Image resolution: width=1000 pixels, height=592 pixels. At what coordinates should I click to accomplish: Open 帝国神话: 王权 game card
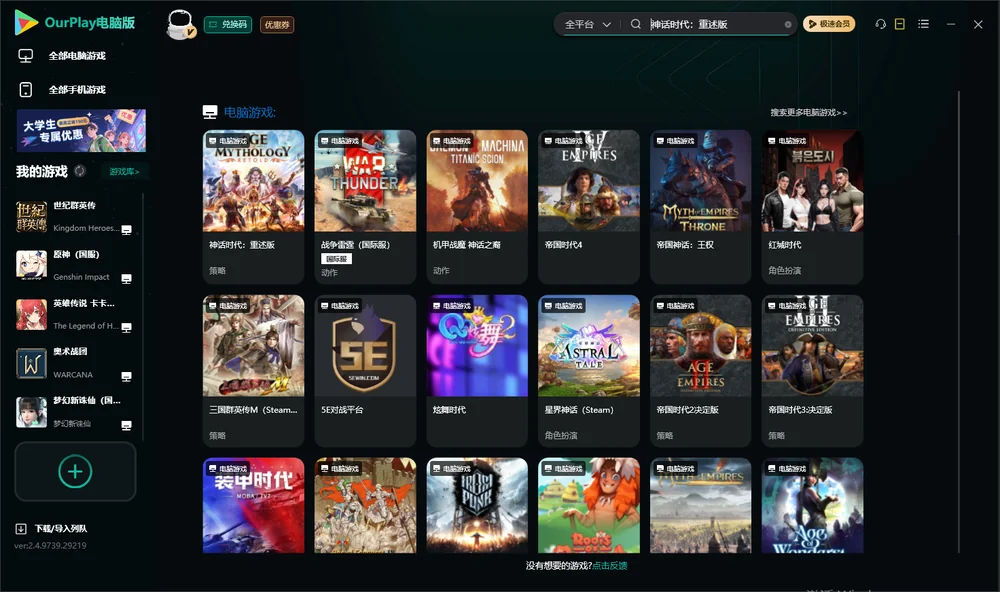point(700,207)
